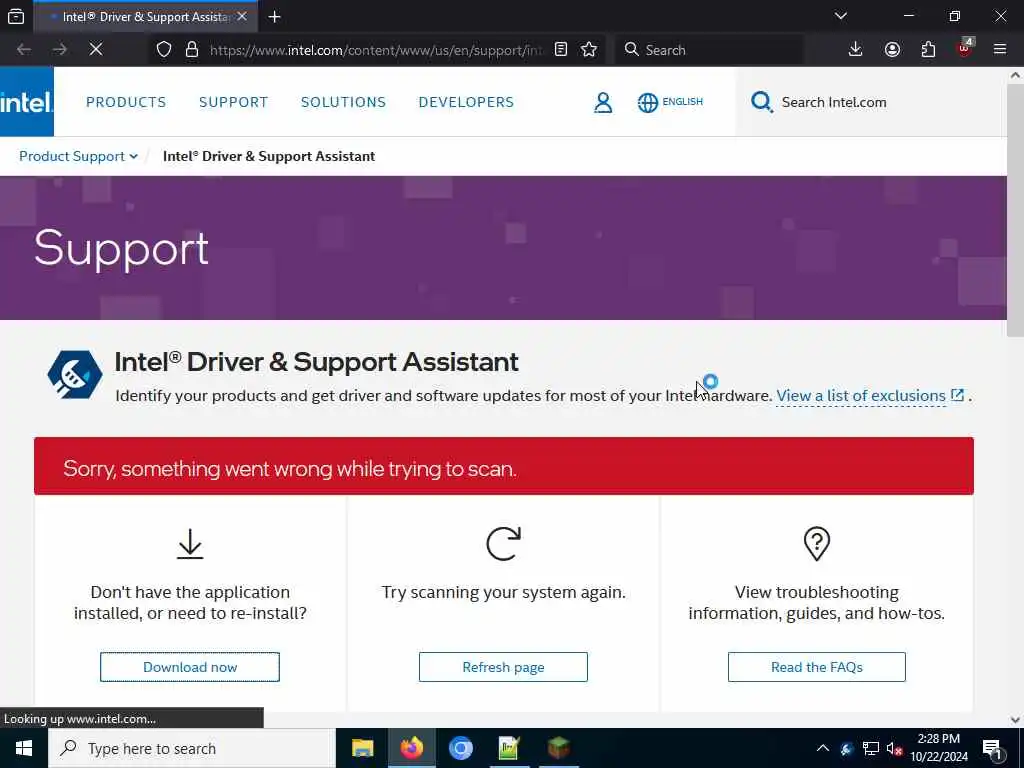
Task: Click the Refresh page button
Action: click(x=504, y=667)
